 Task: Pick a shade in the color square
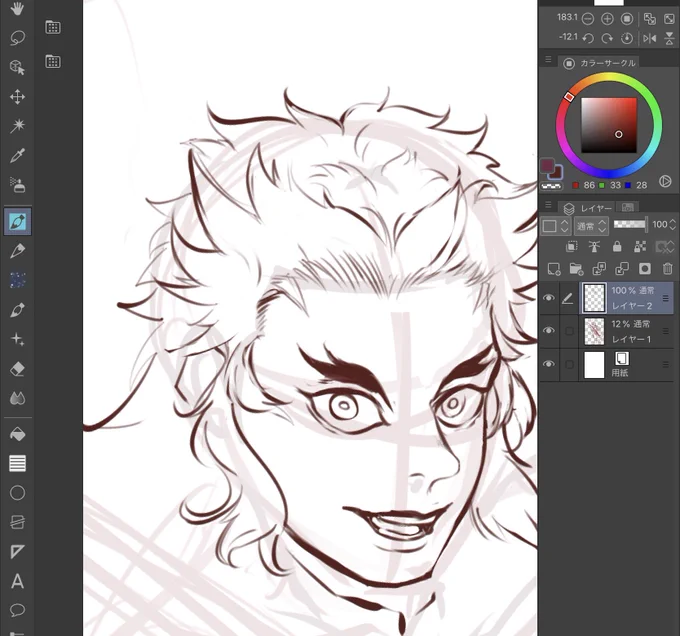coord(609,125)
